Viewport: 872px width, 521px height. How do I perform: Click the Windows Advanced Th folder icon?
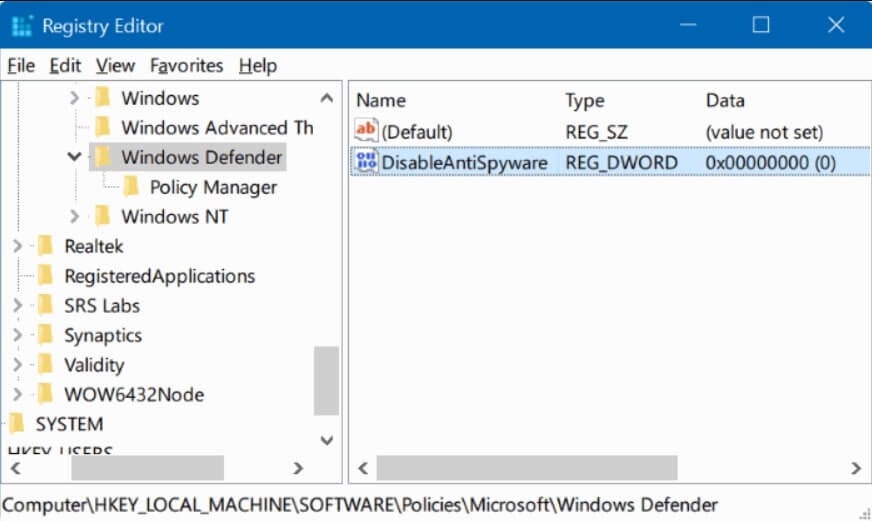click(x=103, y=127)
